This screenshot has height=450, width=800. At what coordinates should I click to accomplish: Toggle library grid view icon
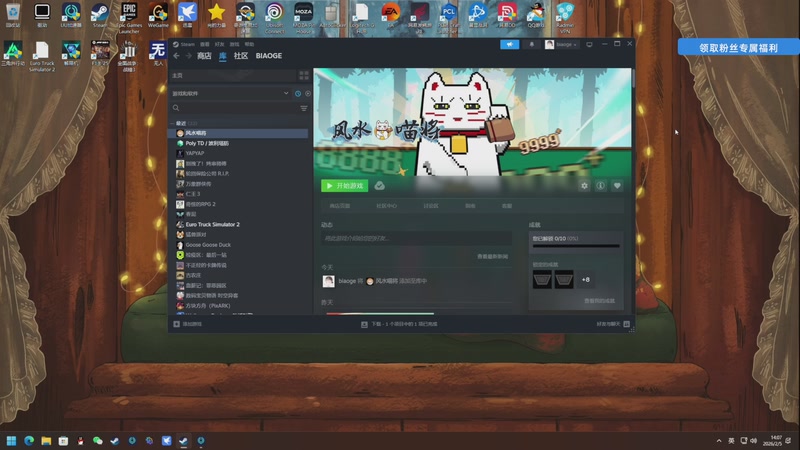pyautogui.click(x=304, y=76)
